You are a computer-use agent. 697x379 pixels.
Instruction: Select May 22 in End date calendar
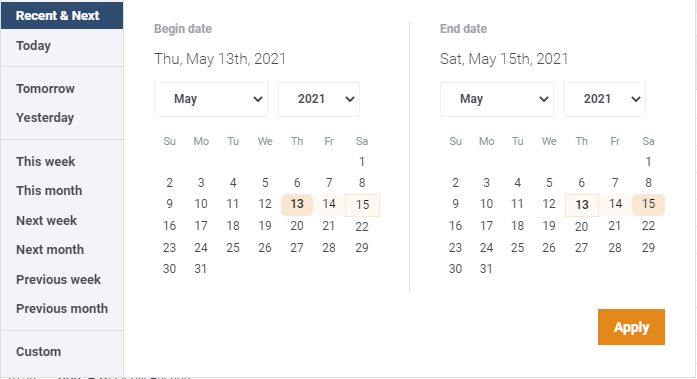(648, 226)
